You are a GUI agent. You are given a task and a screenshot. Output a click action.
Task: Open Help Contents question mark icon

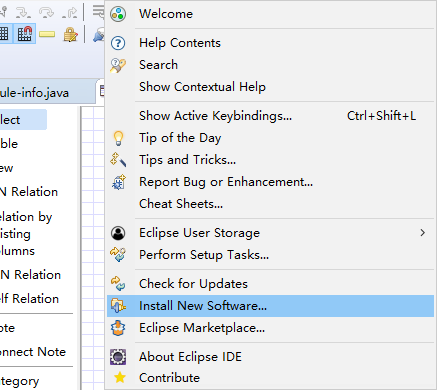click(118, 43)
